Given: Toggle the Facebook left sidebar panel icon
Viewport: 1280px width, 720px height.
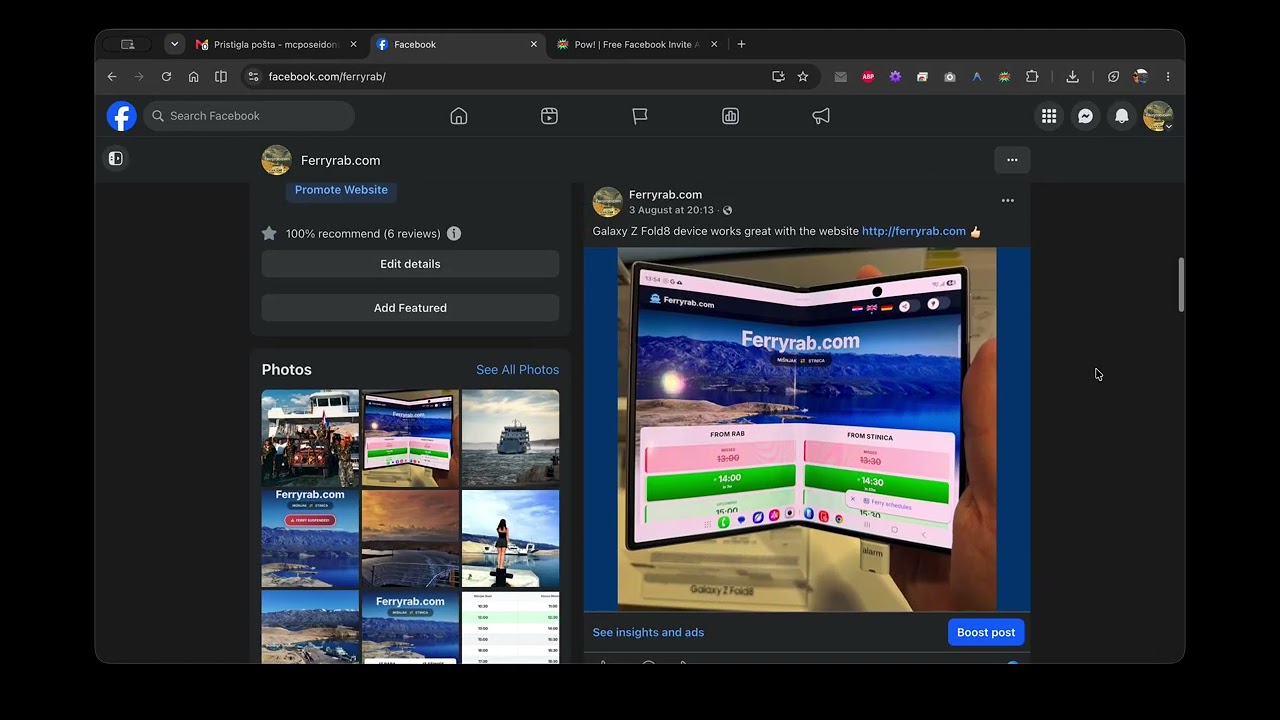Looking at the screenshot, I should pyautogui.click(x=116, y=158).
